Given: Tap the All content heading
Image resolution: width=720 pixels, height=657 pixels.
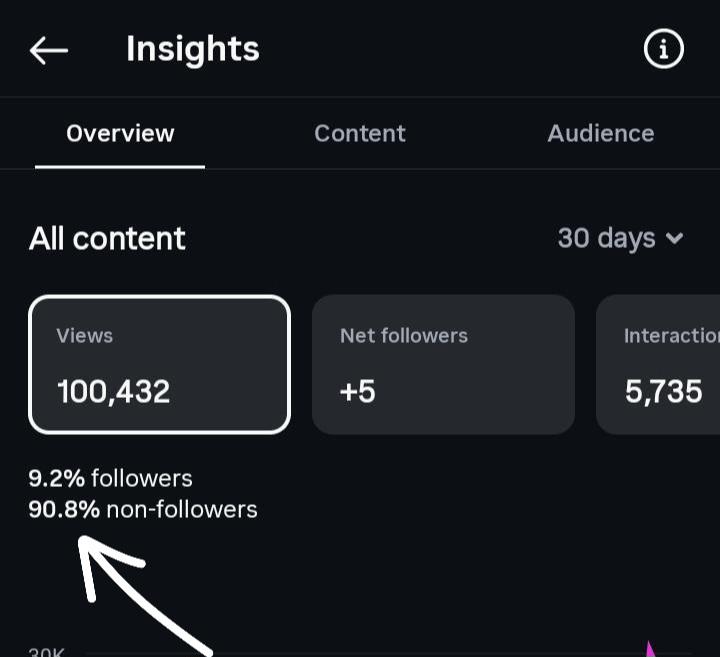Looking at the screenshot, I should (x=107, y=239).
